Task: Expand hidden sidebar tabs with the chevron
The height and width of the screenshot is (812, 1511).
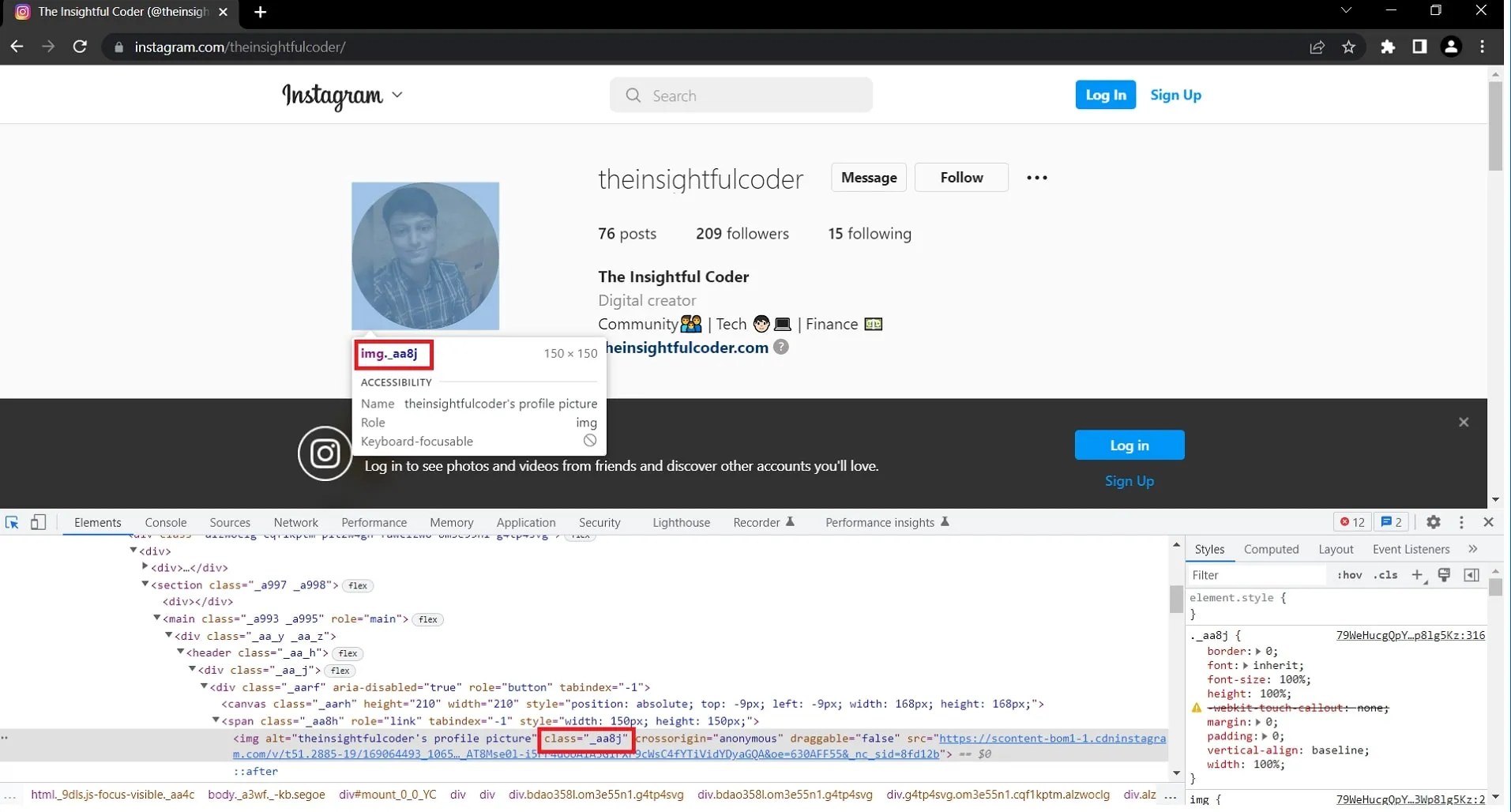Action: tap(1474, 549)
